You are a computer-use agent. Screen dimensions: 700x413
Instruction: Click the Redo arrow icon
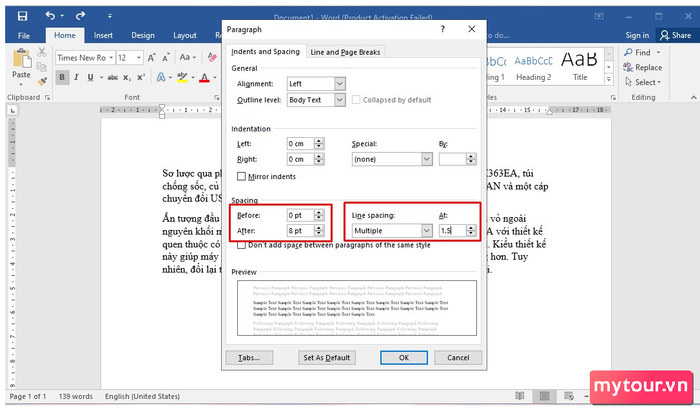coord(80,16)
